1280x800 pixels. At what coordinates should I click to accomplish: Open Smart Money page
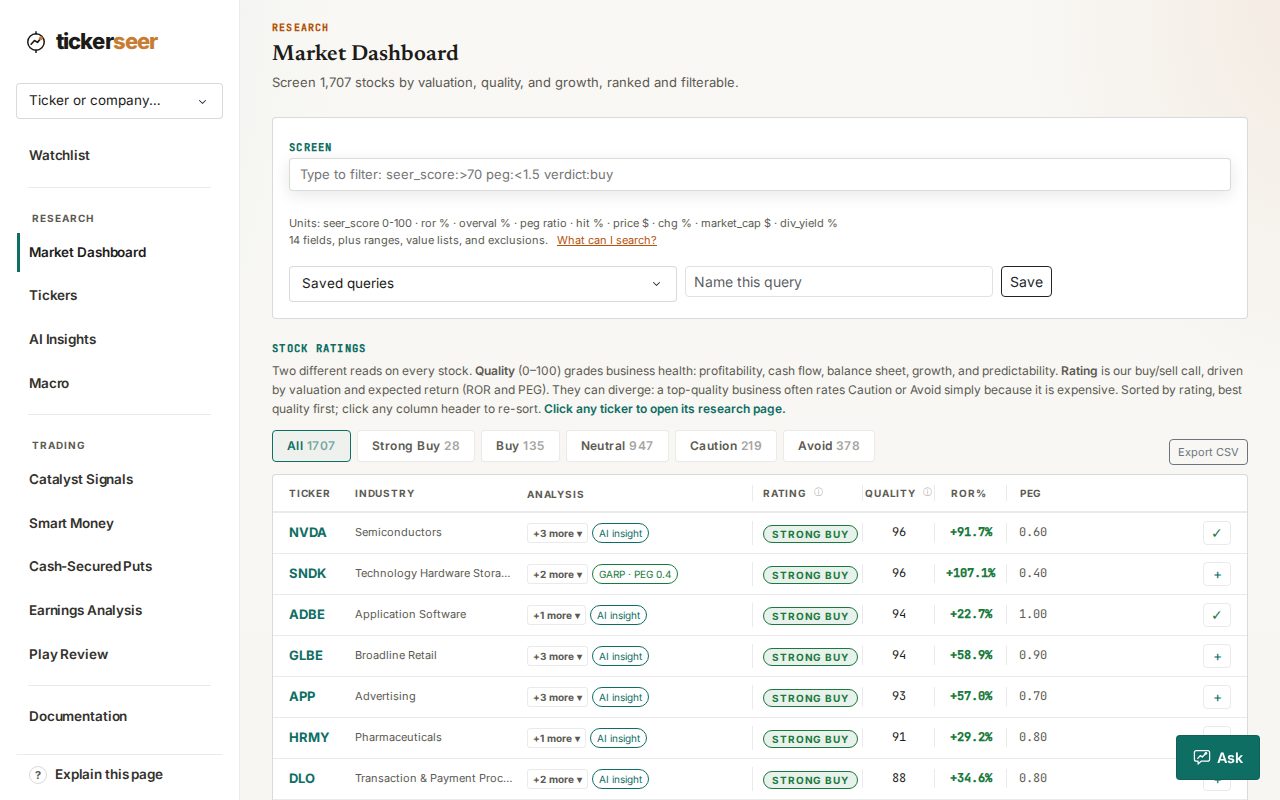pyautogui.click(x=71, y=523)
